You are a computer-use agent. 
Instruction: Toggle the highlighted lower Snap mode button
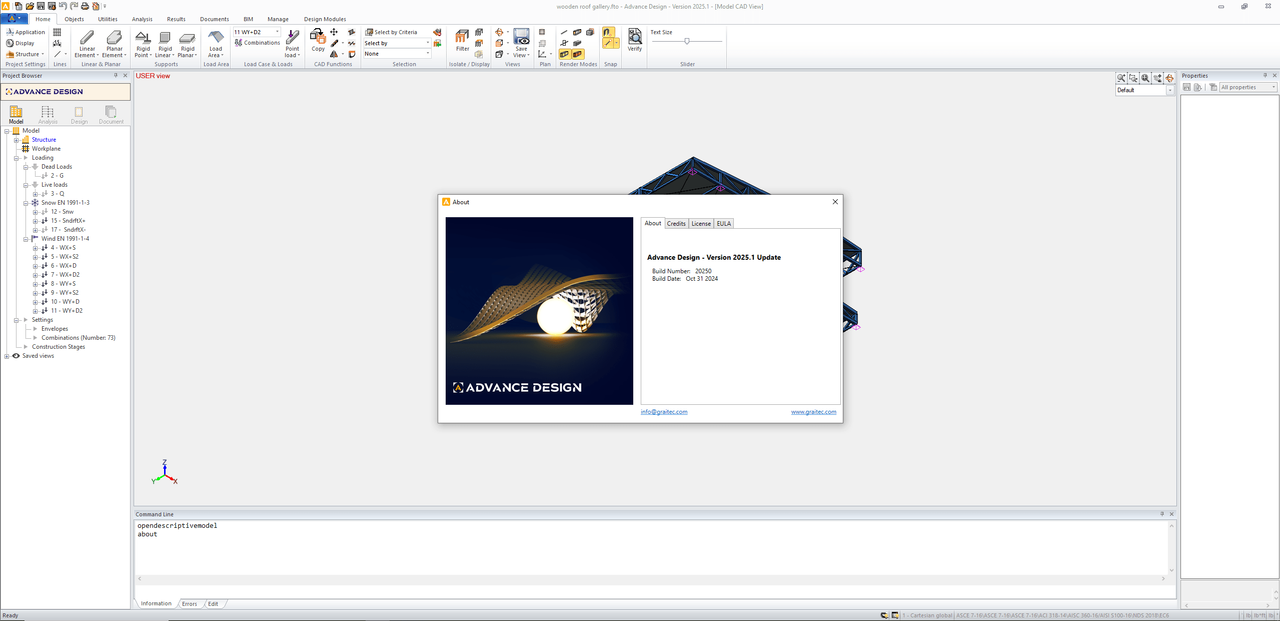click(x=609, y=44)
